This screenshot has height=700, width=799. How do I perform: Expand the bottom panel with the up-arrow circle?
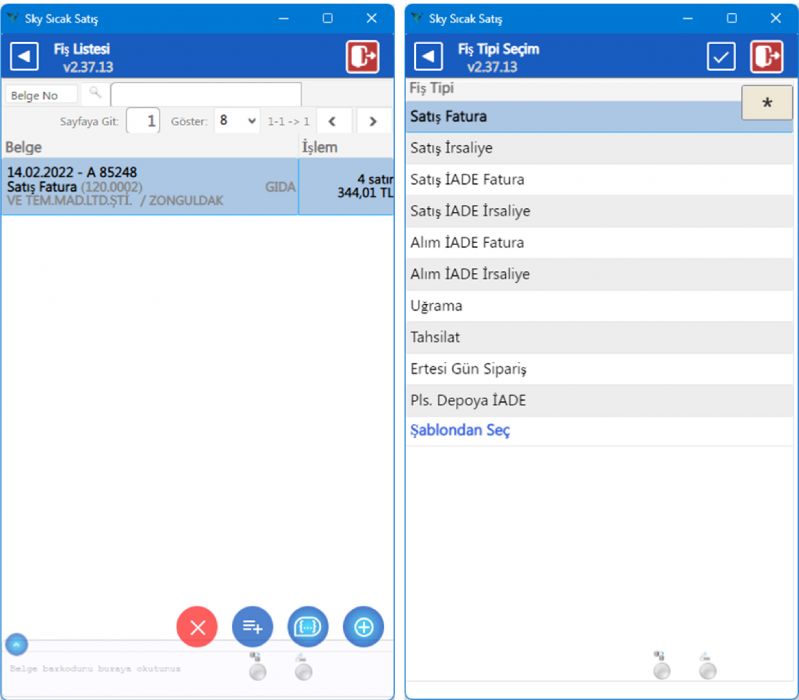(17, 645)
